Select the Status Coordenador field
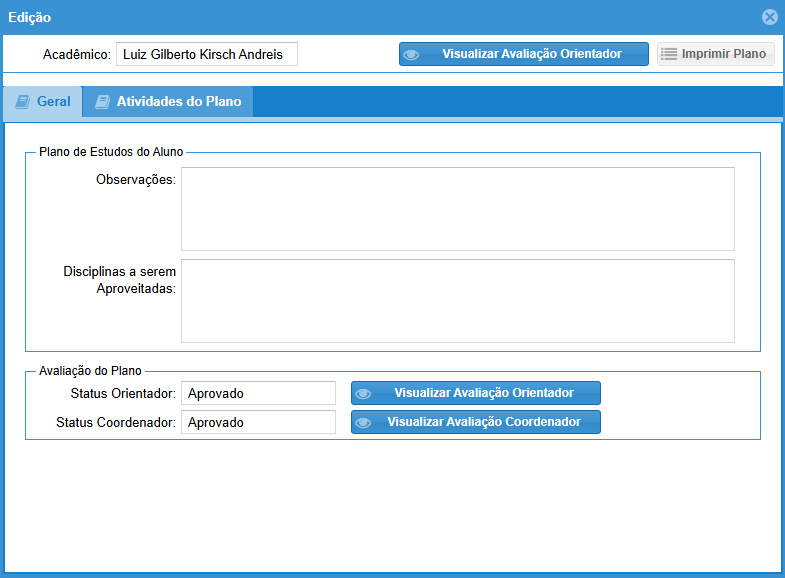Viewport: 785px width, 578px height. [x=258, y=423]
